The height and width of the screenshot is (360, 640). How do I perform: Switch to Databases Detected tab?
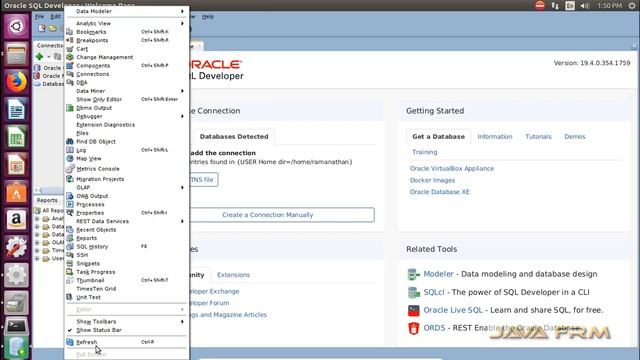coord(234,136)
